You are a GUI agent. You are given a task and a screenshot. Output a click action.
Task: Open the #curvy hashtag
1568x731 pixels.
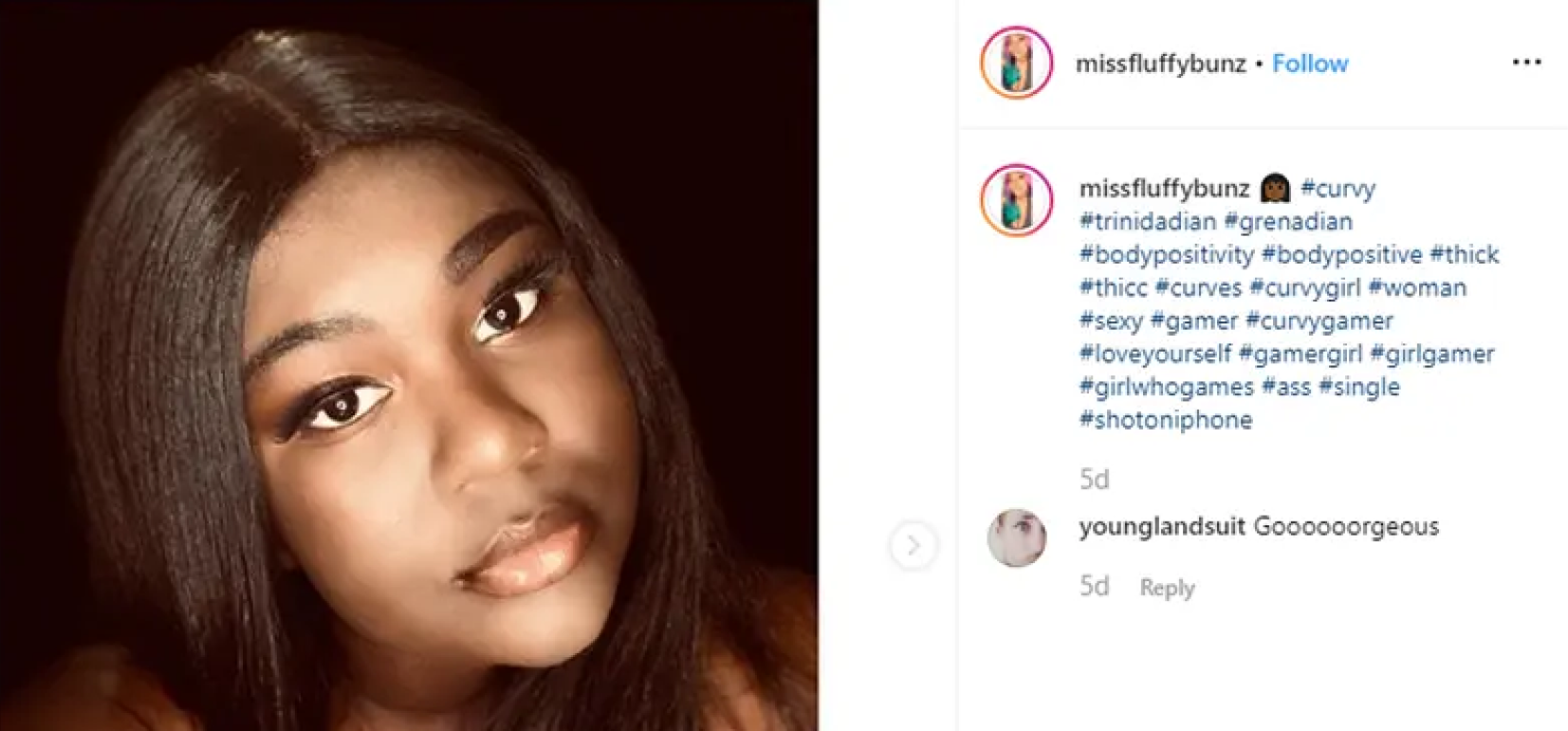[1337, 189]
